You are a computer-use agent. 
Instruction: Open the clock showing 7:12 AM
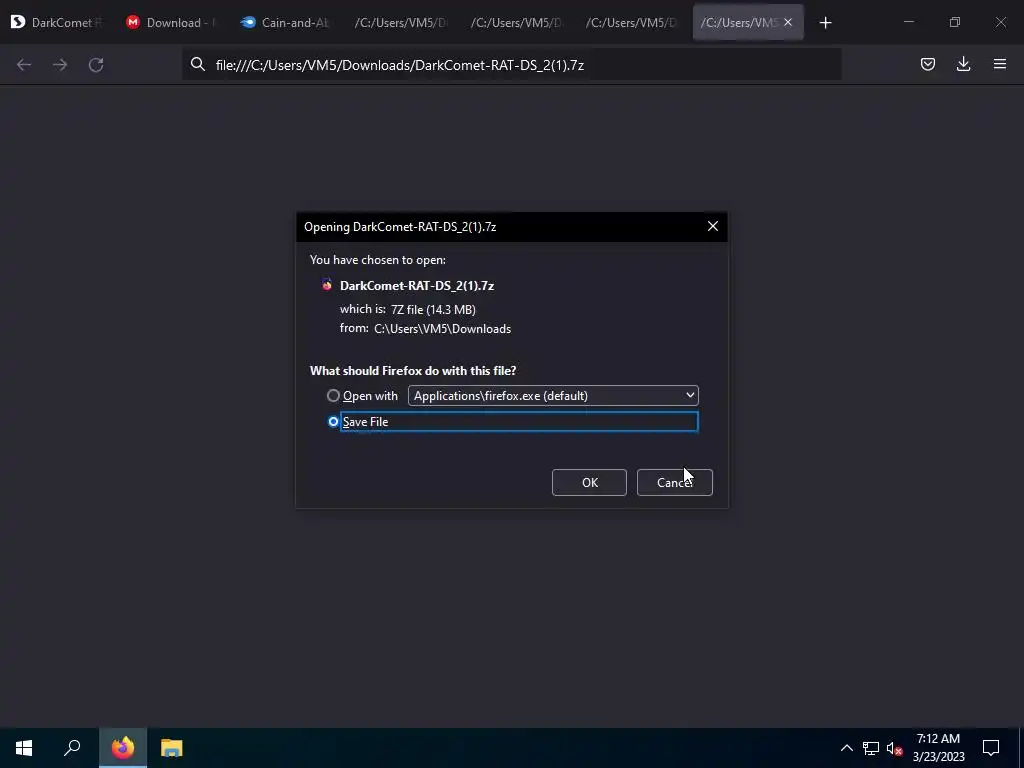(938, 748)
